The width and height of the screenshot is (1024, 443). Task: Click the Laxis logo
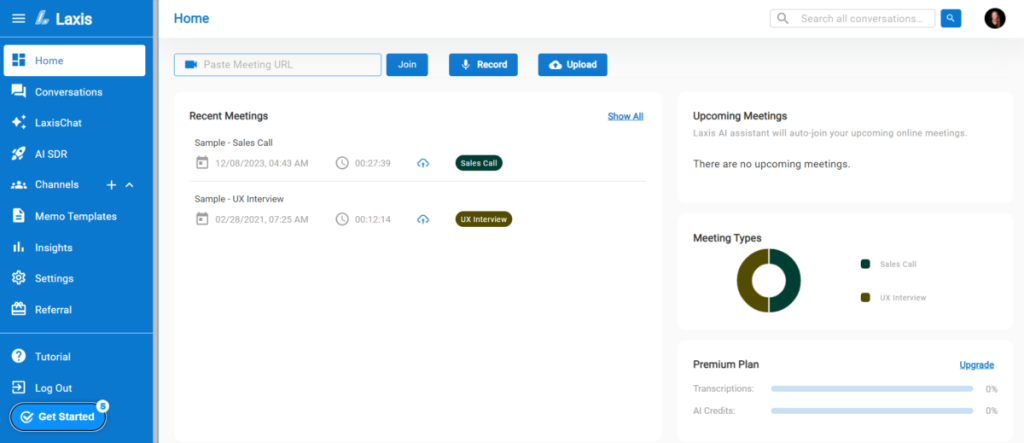(x=64, y=18)
